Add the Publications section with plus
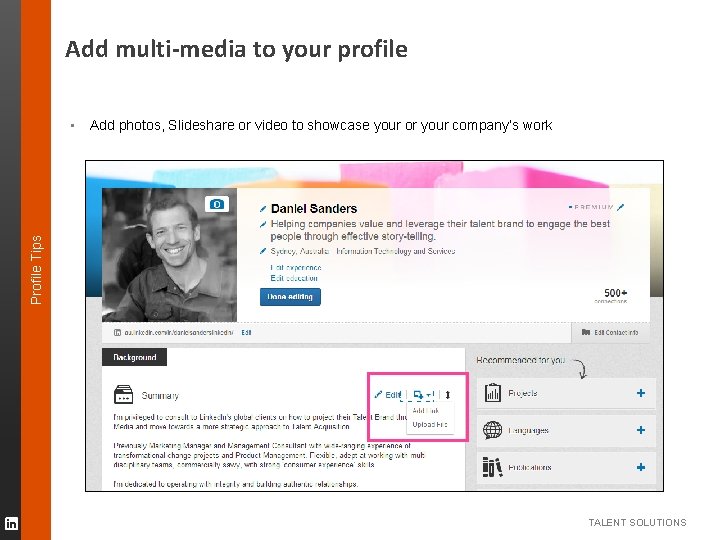Screen dimensions: 720x540 (641, 467)
